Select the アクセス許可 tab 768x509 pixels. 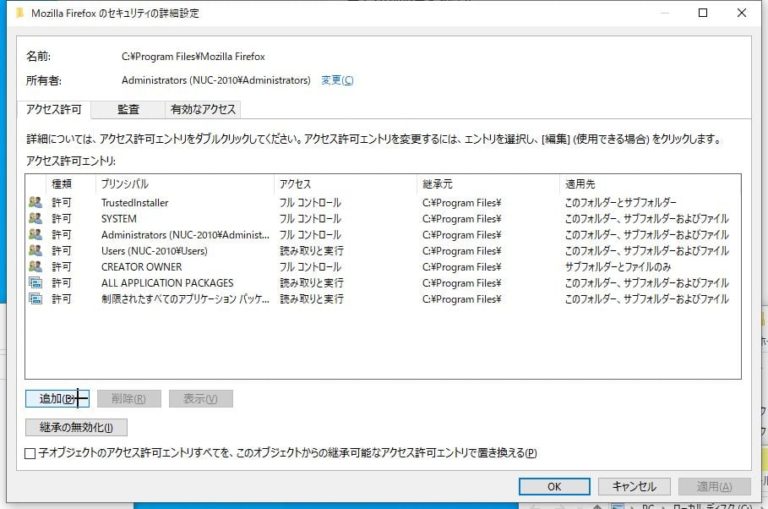[x=54, y=109]
